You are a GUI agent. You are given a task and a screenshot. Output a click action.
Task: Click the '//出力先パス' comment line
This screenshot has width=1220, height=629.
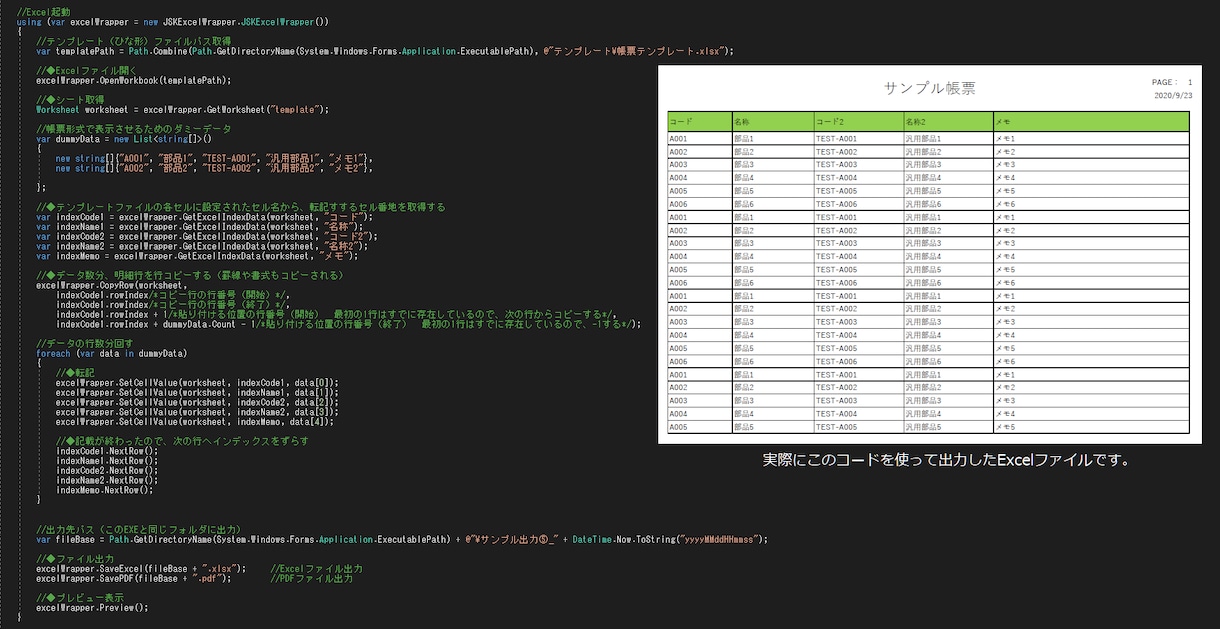[138, 529]
